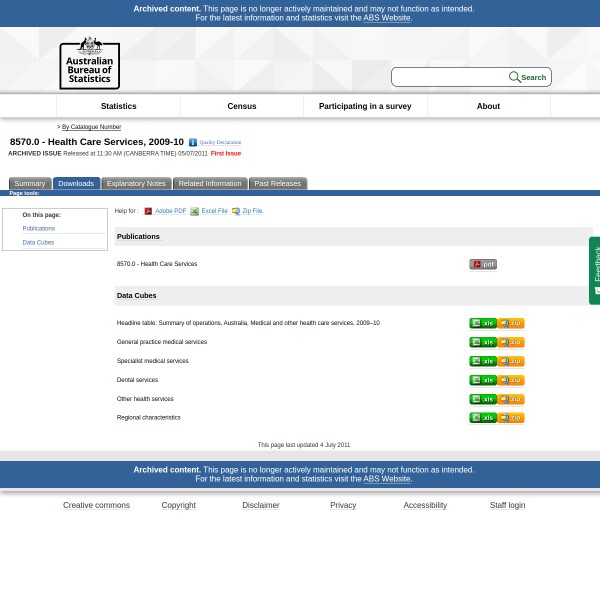This screenshot has width=600, height=600.
Task: Open the Creative commons footer link
Action: click(96, 505)
